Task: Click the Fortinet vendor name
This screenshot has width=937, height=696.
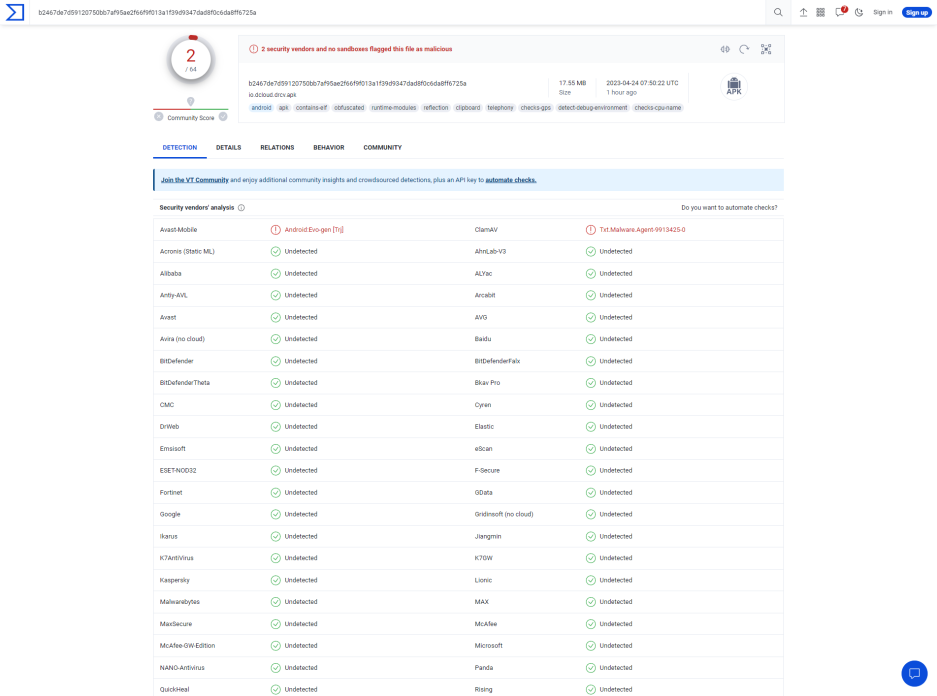Action: click(171, 492)
